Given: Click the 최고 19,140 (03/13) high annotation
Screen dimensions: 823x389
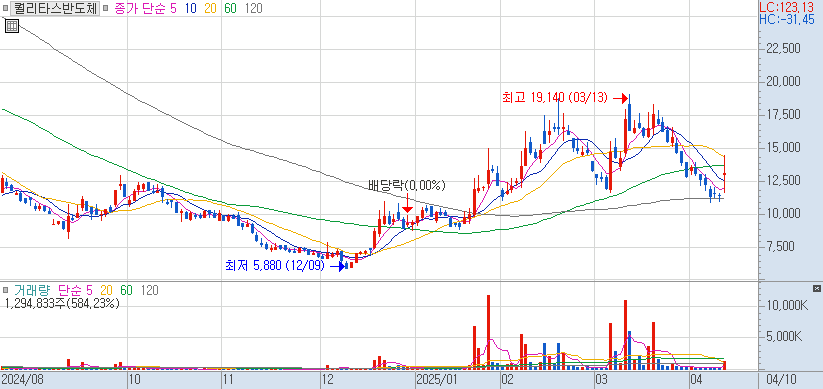Looking at the screenshot, I should [555, 97].
